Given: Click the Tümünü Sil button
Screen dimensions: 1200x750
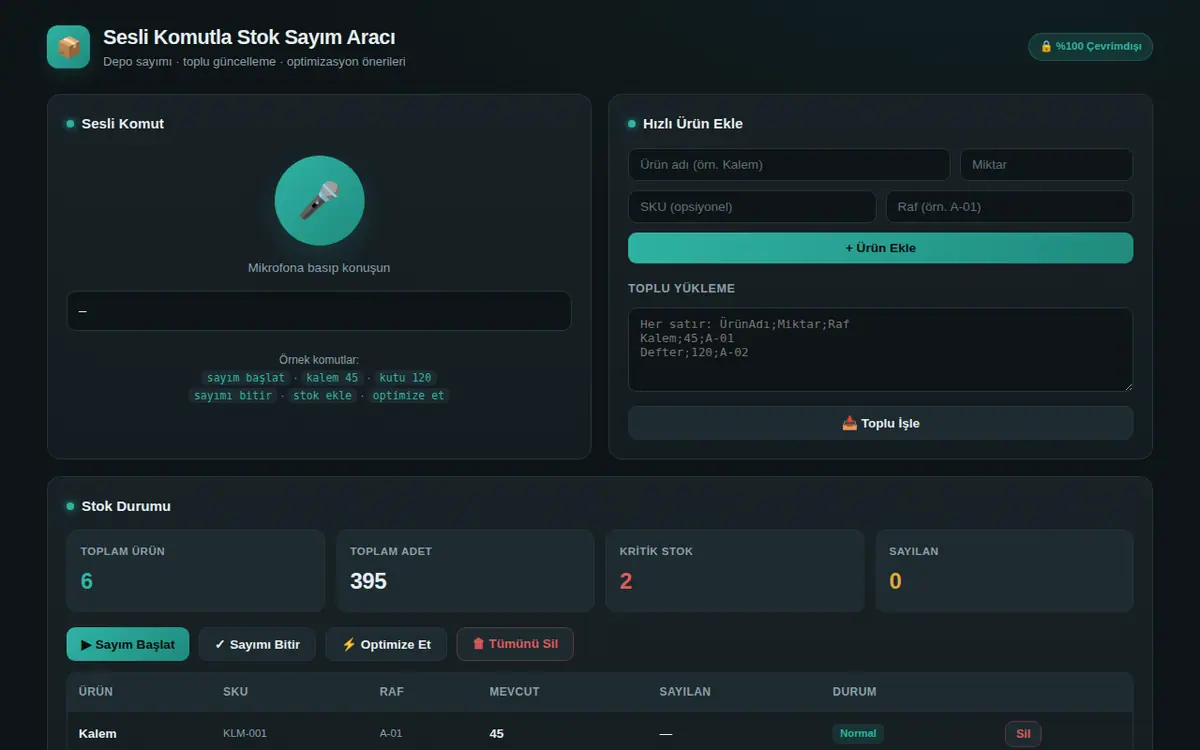Looking at the screenshot, I should [x=515, y=644].
